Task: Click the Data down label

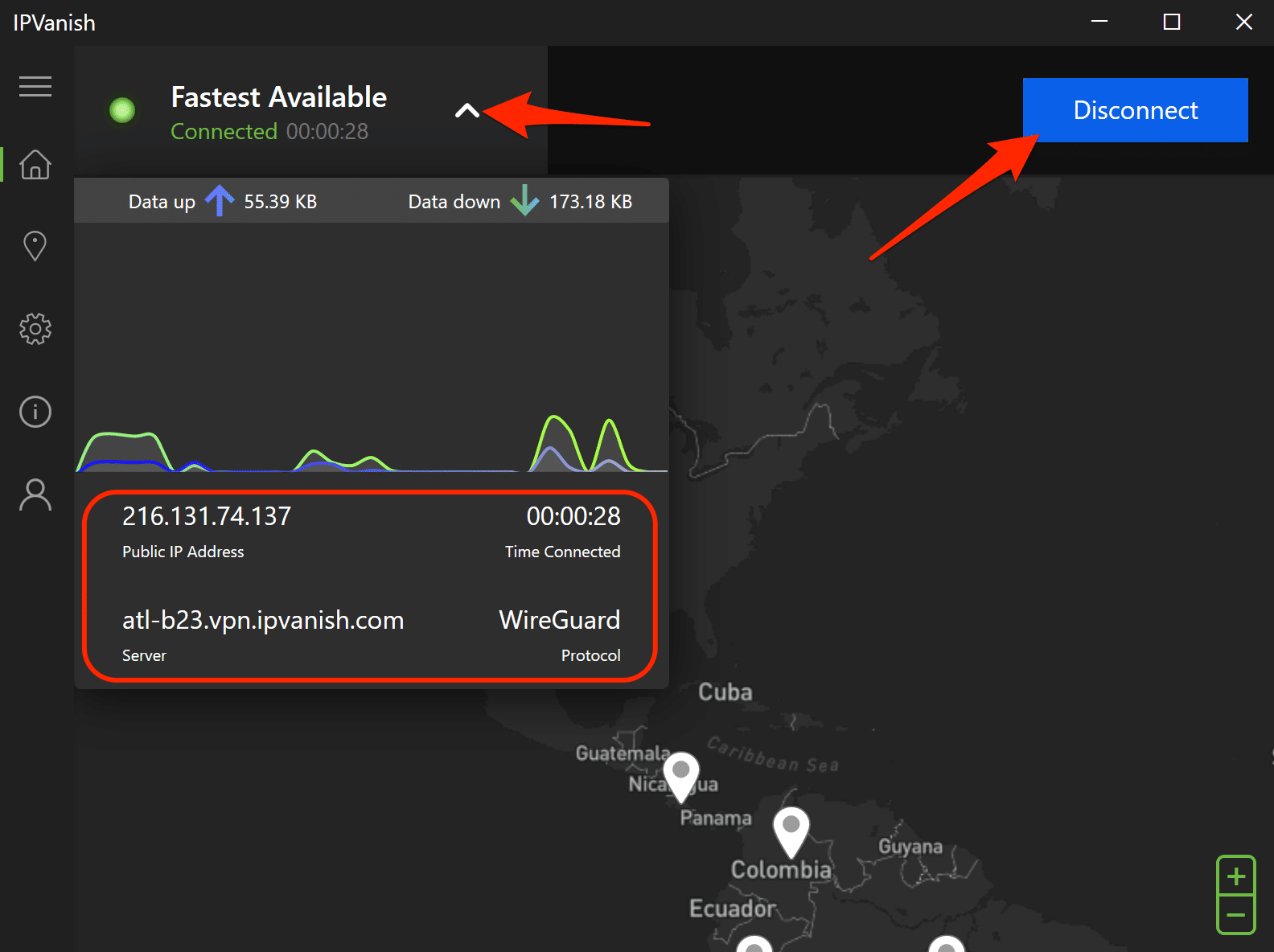Action: pos(454,202)
